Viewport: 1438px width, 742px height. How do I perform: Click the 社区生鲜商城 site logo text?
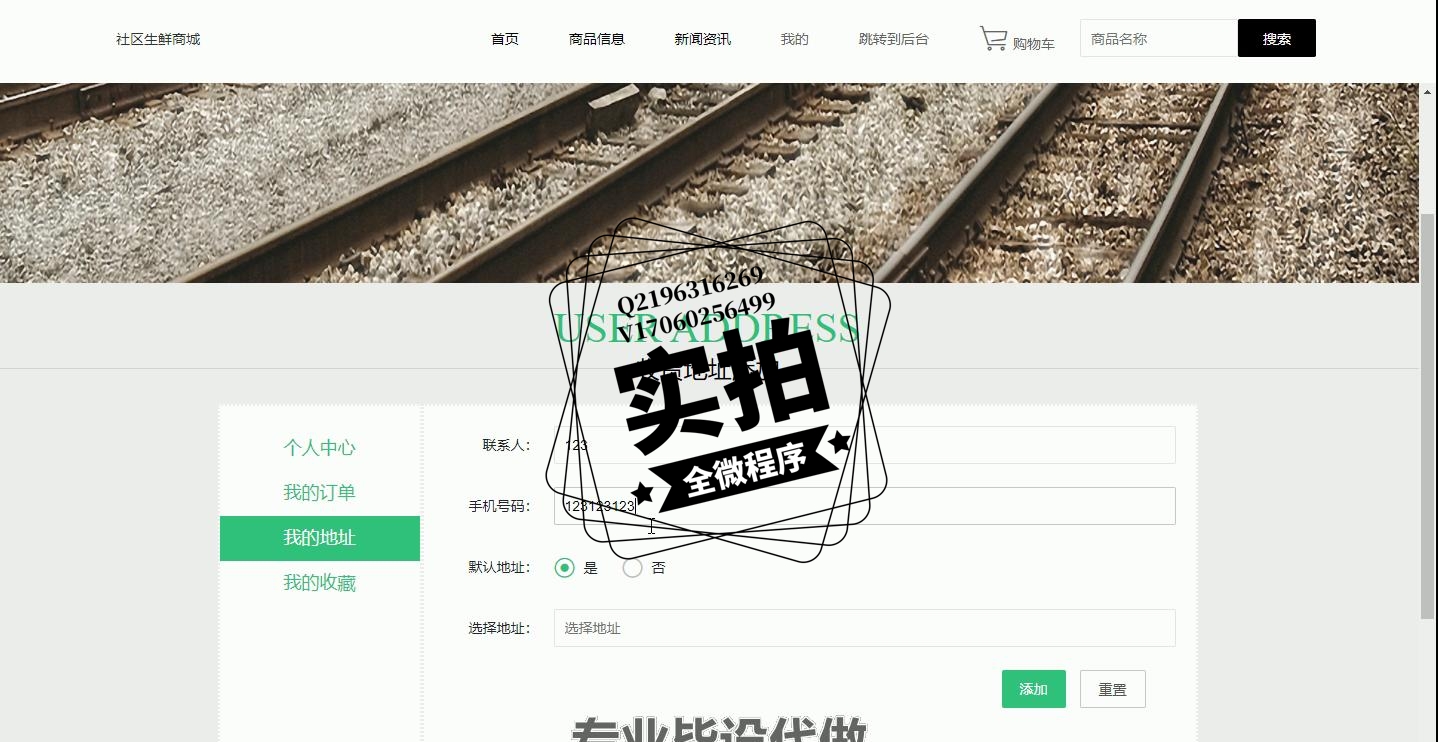coord(158,39)
